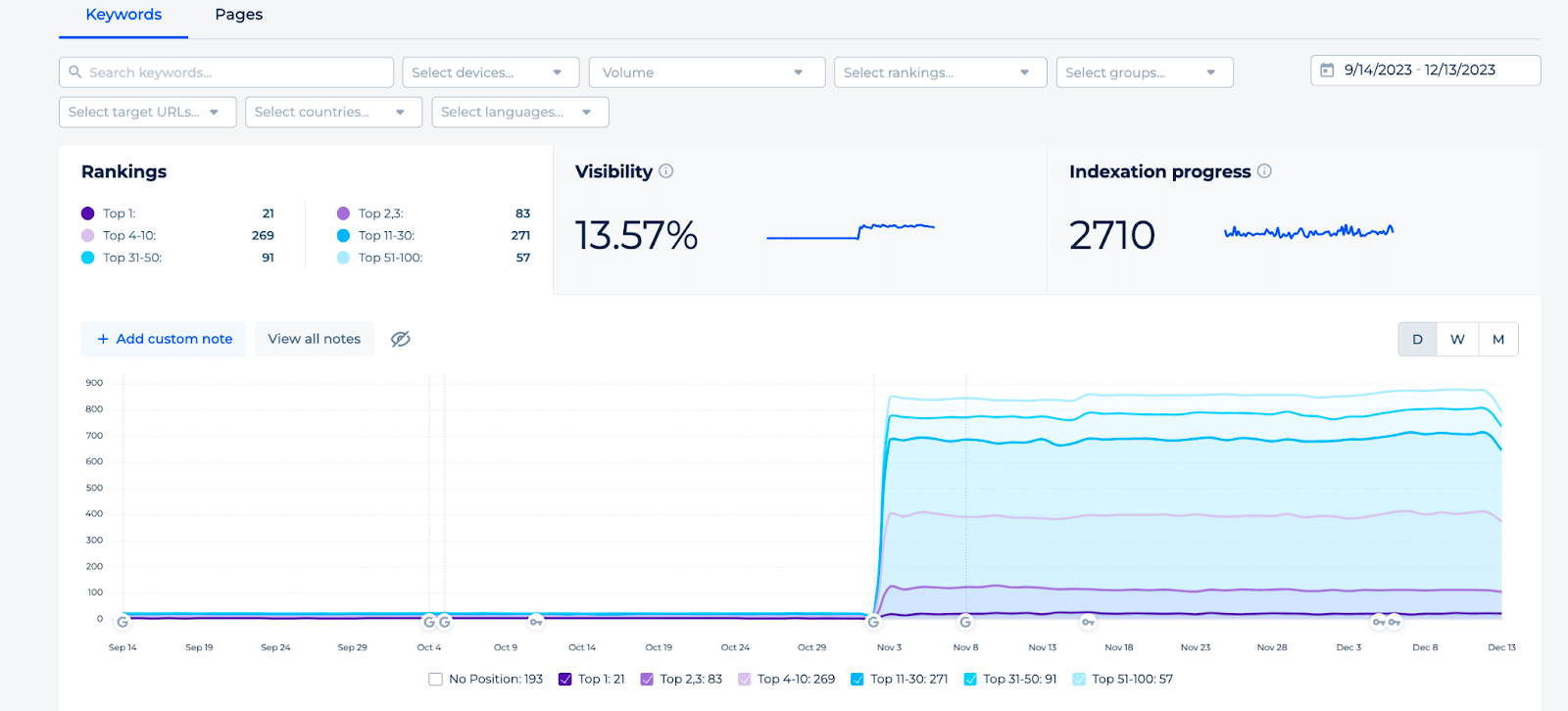
Task: Click the Top 4-10 count 269 in Rankings
Action: tap(263, 236)
